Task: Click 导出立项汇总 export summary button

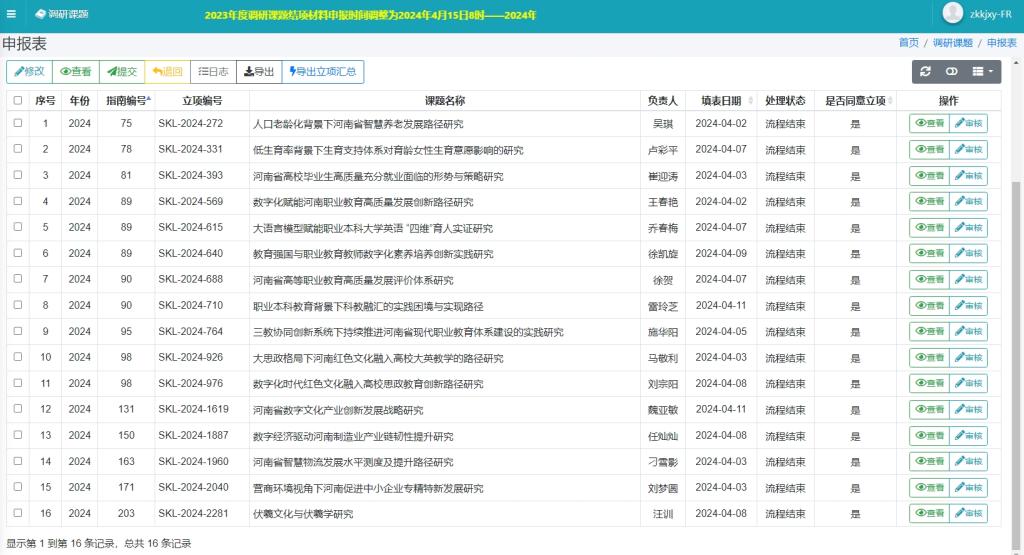Action: (323, 72)
